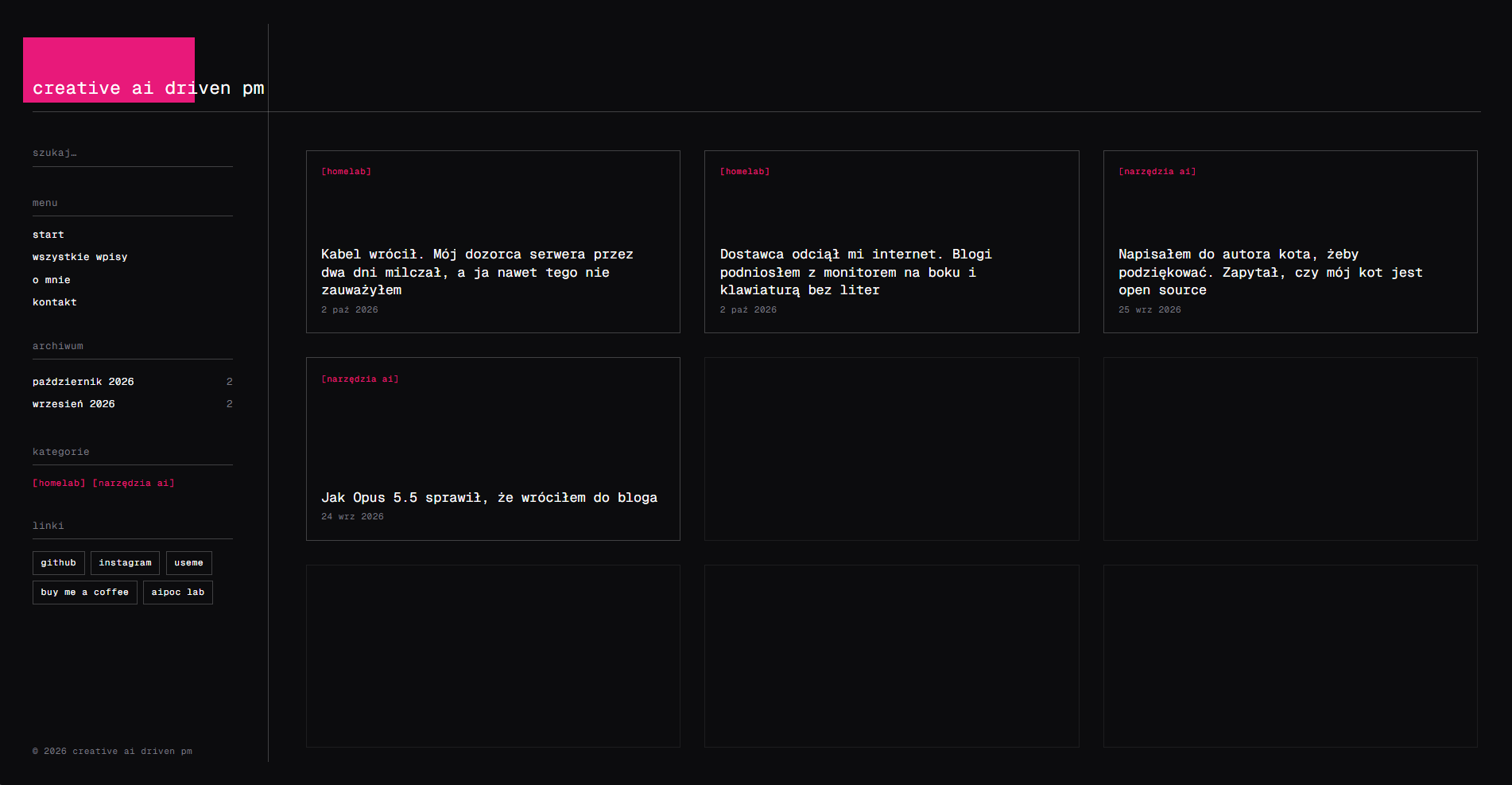Filter by [homelab] category in sidebar

tap(59, 484)
